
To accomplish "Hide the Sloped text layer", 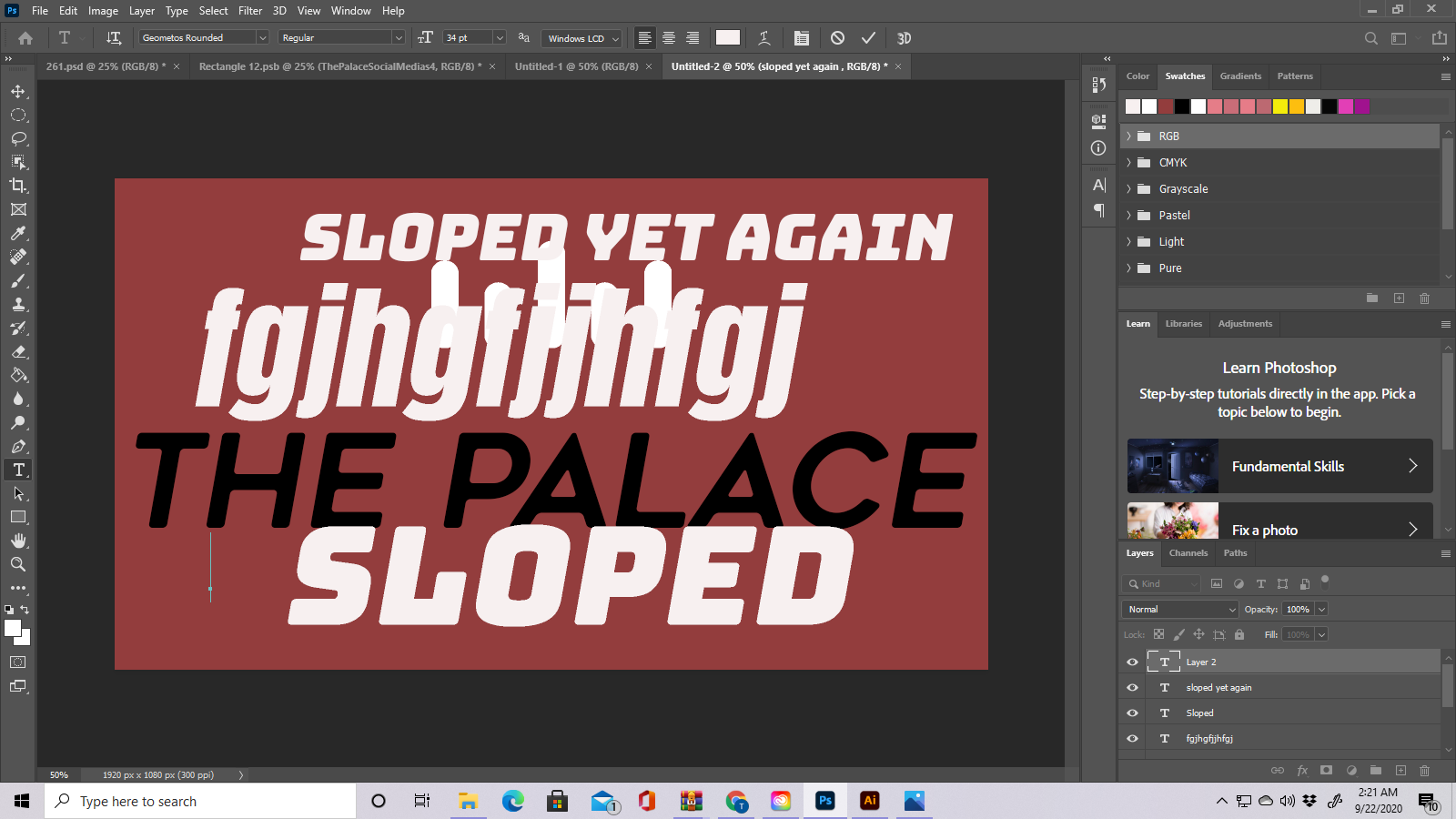I will [1132, 713].
